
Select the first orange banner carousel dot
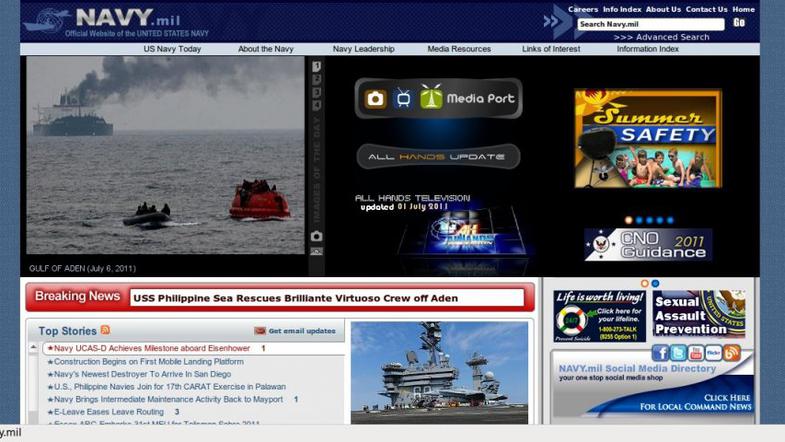pyautogui.click(x=629, y=220)
